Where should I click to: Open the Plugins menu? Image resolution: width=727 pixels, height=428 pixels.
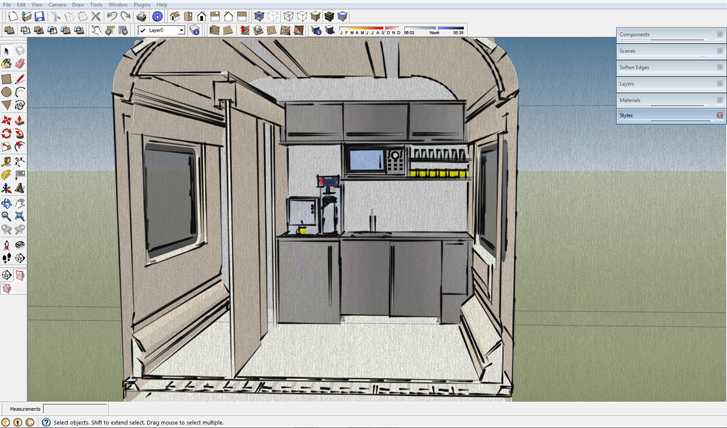tap(141, 5)
